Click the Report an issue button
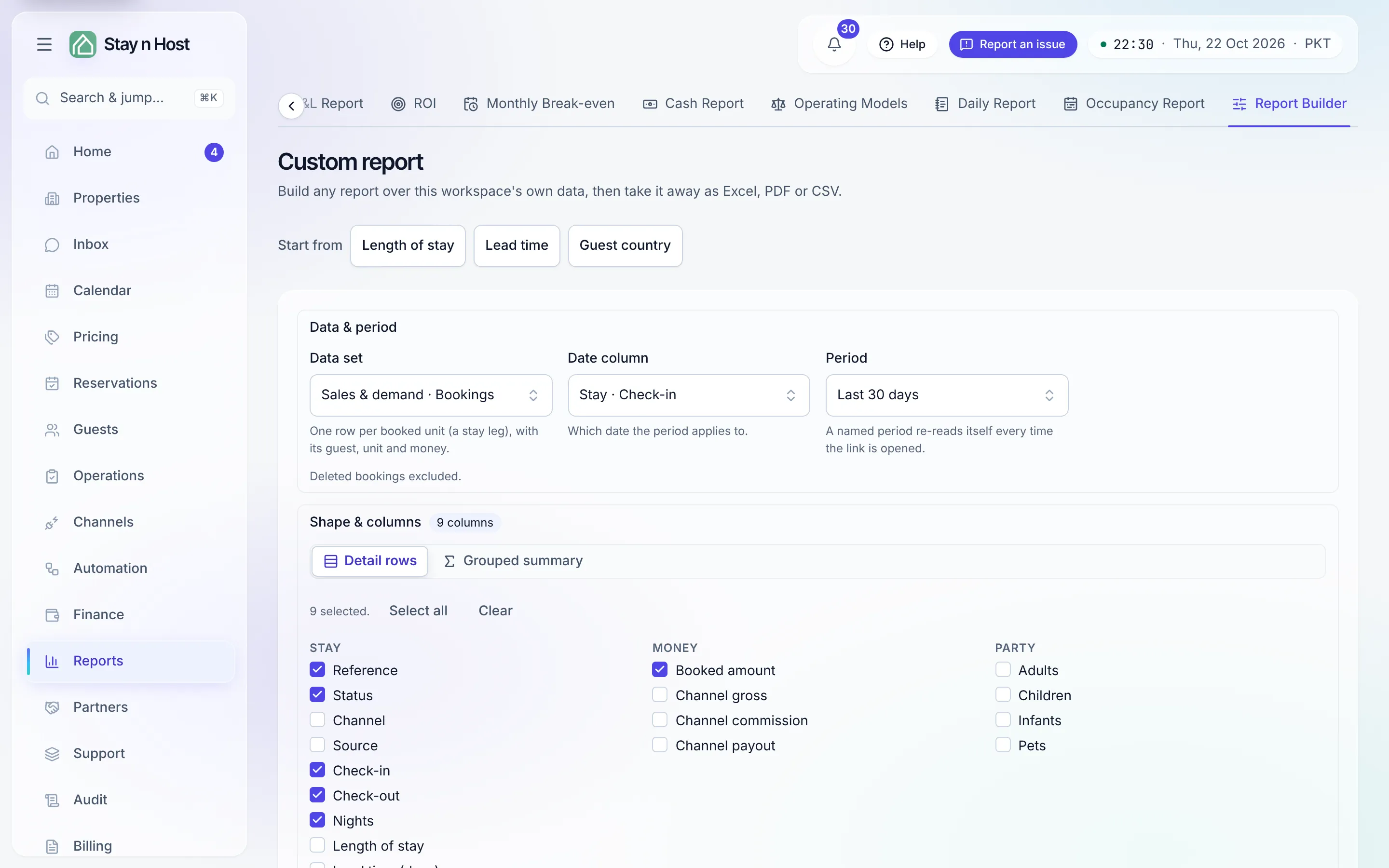Image resolution: width=1389 pixels, height=868 pixels. [x=1012, y=44]
